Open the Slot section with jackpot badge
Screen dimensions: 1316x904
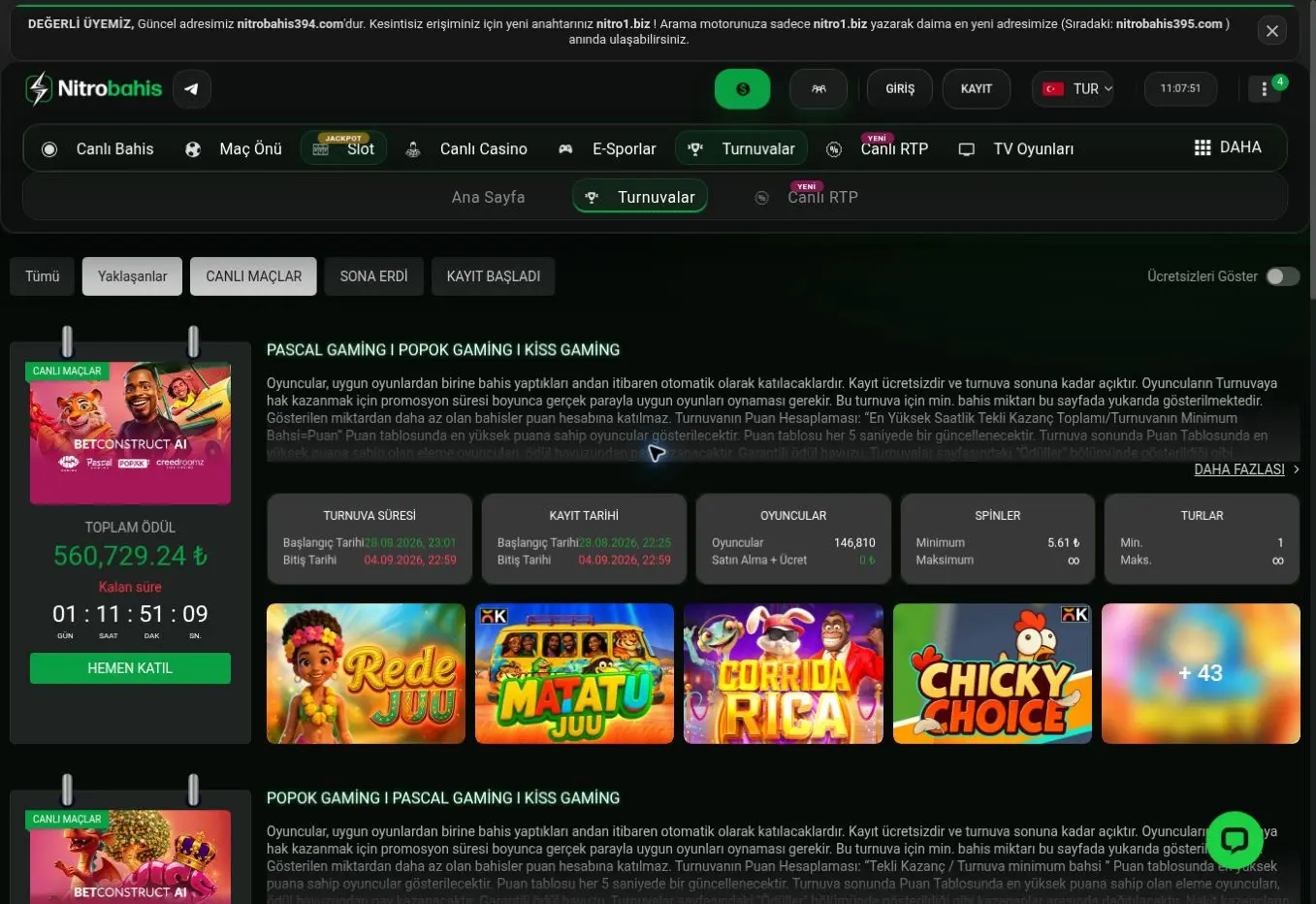click(x=344, y=148)
